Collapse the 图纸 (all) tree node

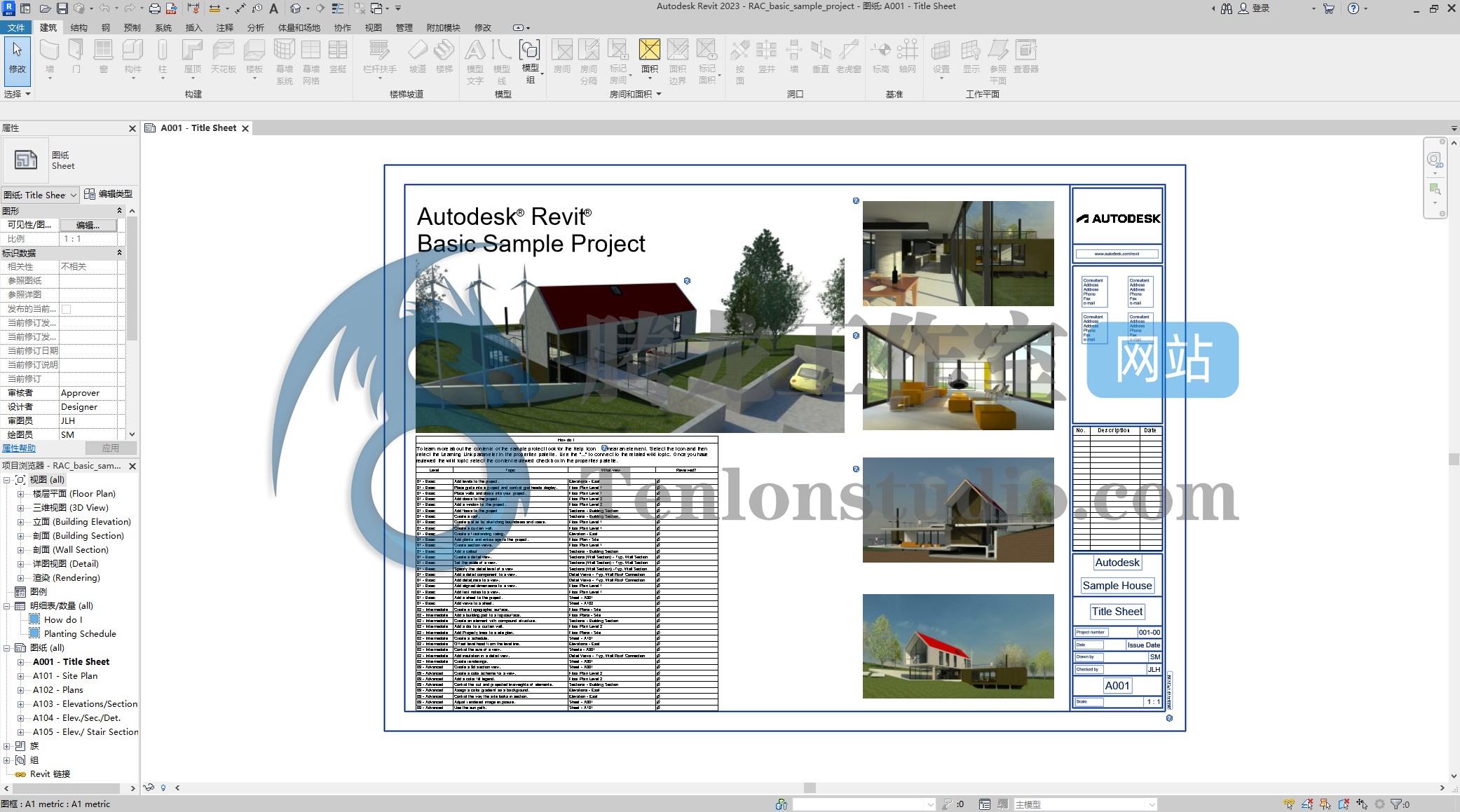click(x=7, y=648)
